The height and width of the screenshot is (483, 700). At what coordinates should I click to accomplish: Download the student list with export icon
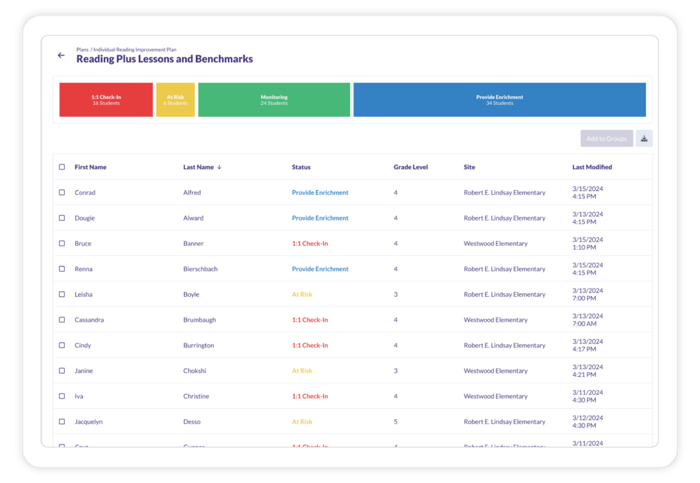coord(644,138)
